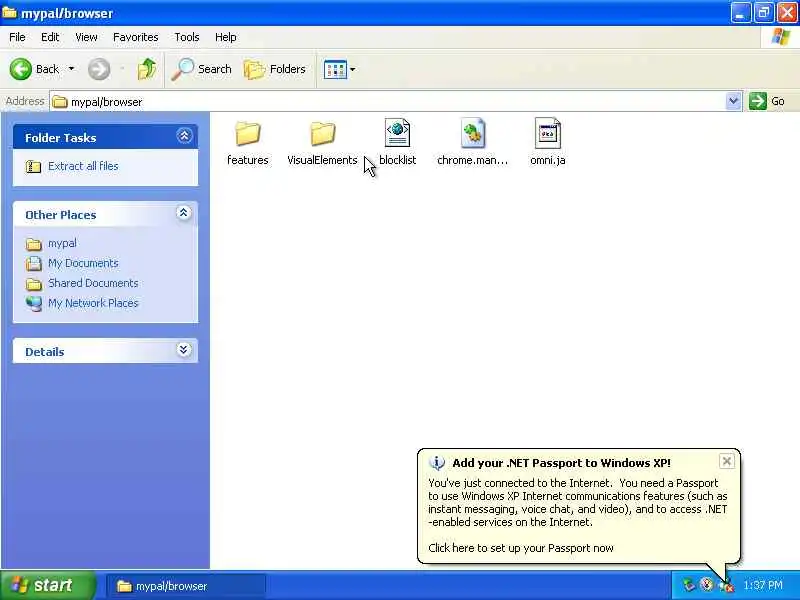This screenshot has width=800, height=600.
Task: Open the Tools menu
Action: [187, 37]
